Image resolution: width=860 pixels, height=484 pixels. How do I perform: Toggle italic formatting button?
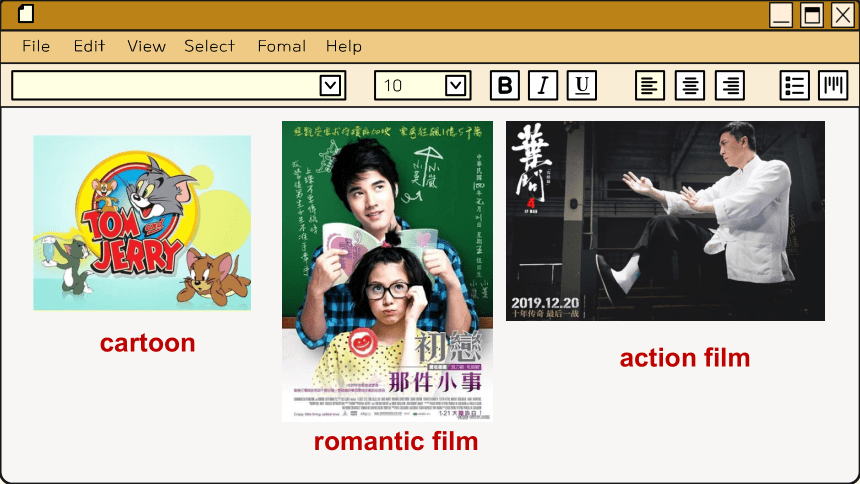click(543, 86)
